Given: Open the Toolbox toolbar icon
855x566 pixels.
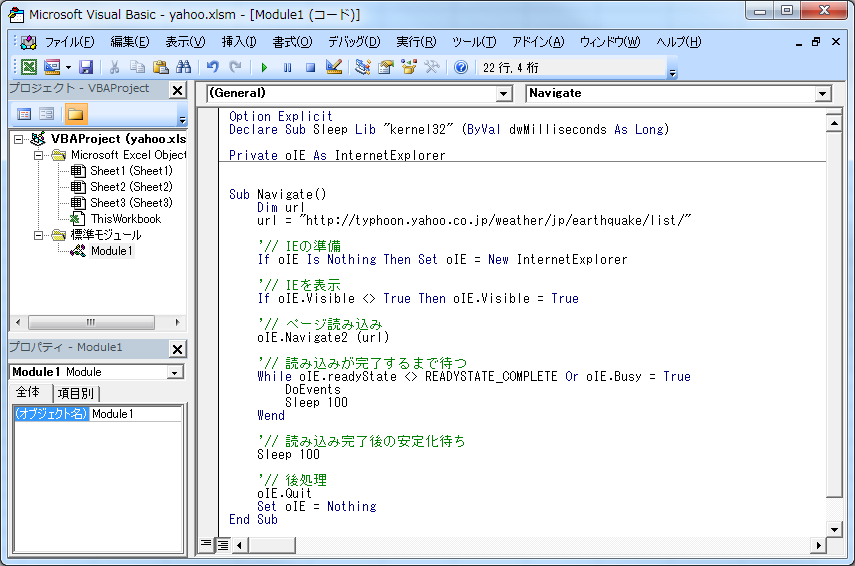Looking at the screenshot, I should [x=431, y=67].
